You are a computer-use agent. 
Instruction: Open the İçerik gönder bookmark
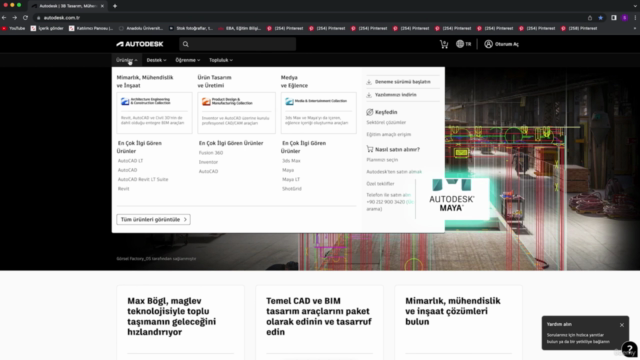pos(47,28)
